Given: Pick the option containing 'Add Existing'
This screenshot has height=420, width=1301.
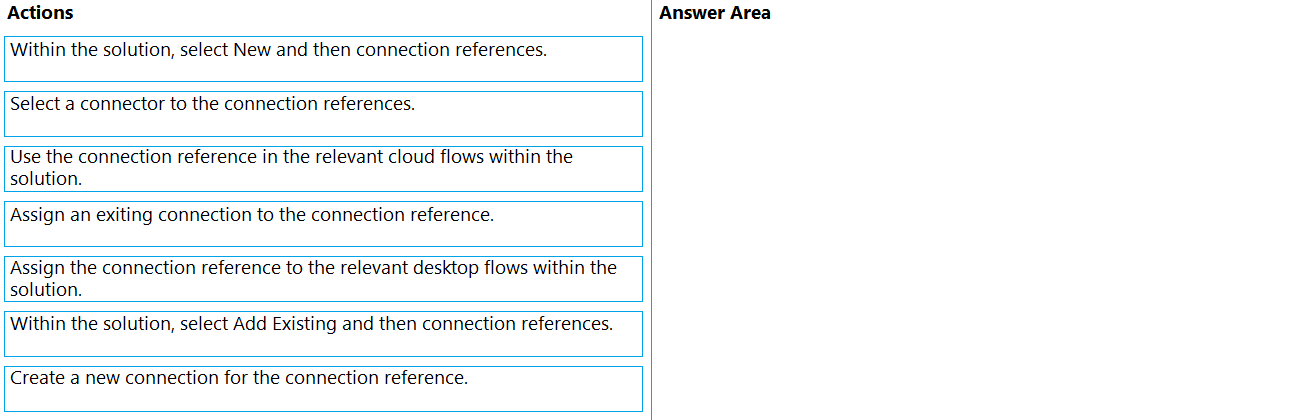Looking at the screenshot, I should point(323,334).
